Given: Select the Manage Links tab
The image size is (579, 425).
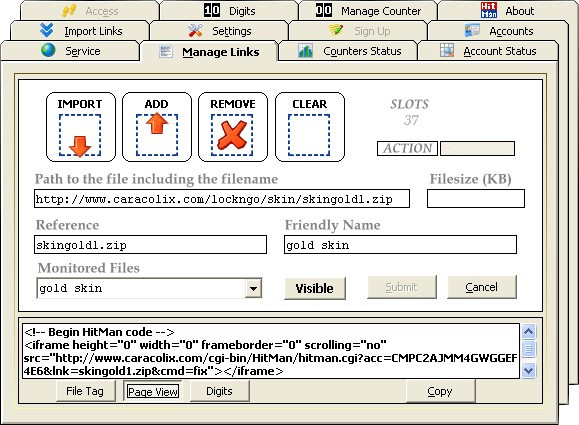Looking at the screenshot, I should pyautogui.click(x=209, y=52).
